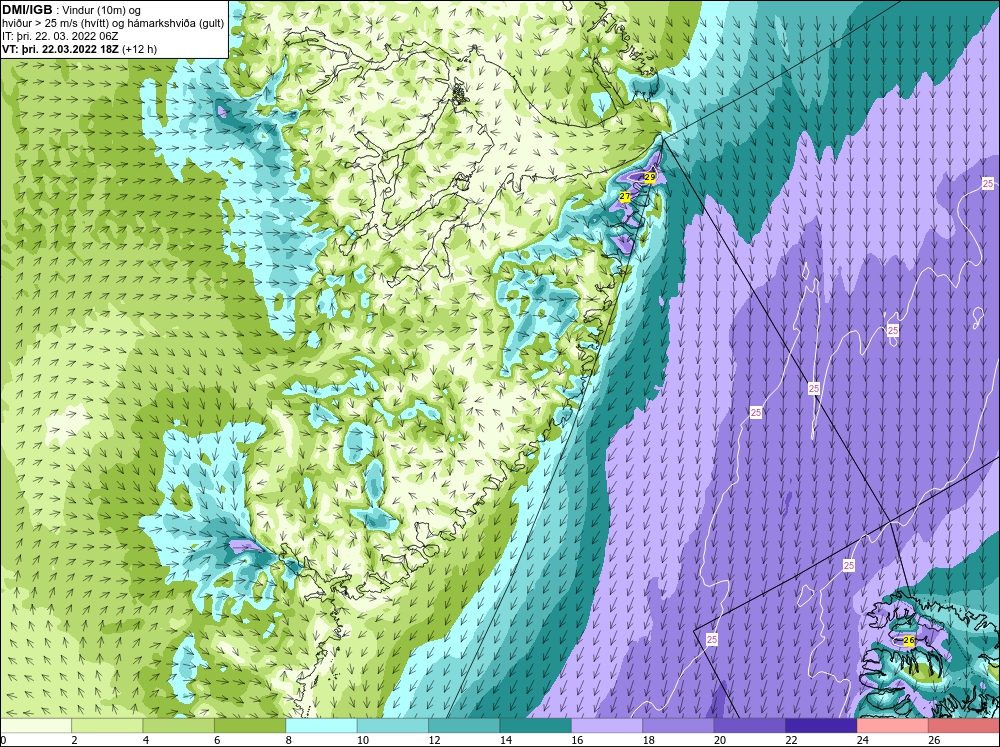Select the dark teal 14–16 m/s legend swatch
1000x747 pixels.
tap(536, 725)
